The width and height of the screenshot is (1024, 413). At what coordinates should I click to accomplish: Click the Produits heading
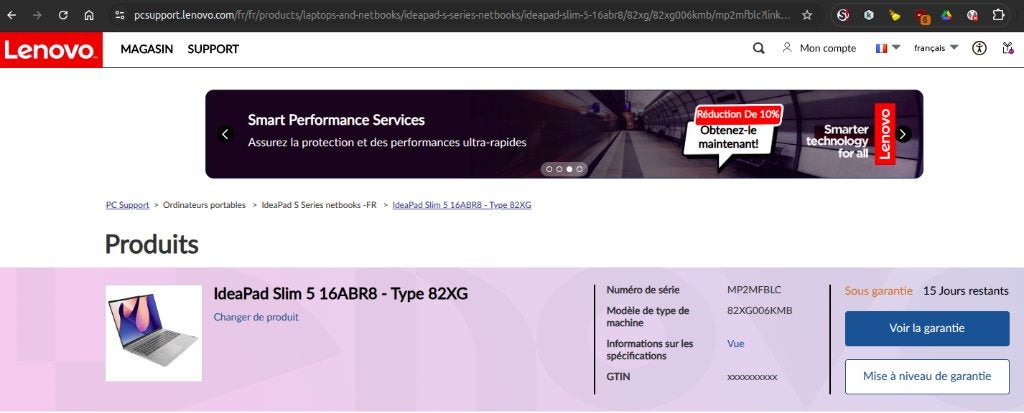point(152,244)
